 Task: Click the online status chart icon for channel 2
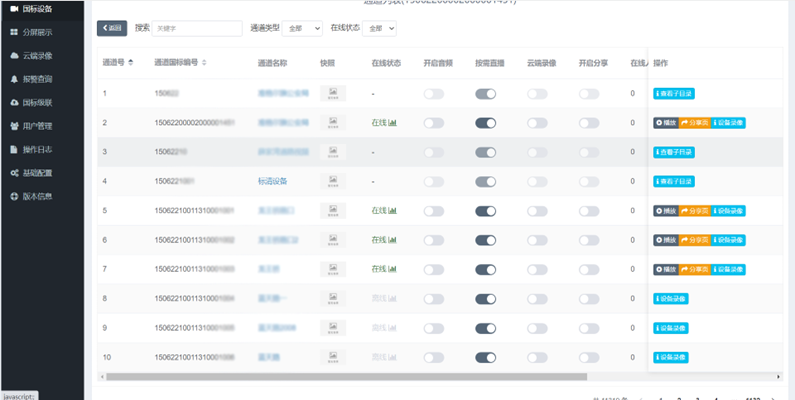tap(393, 123)
